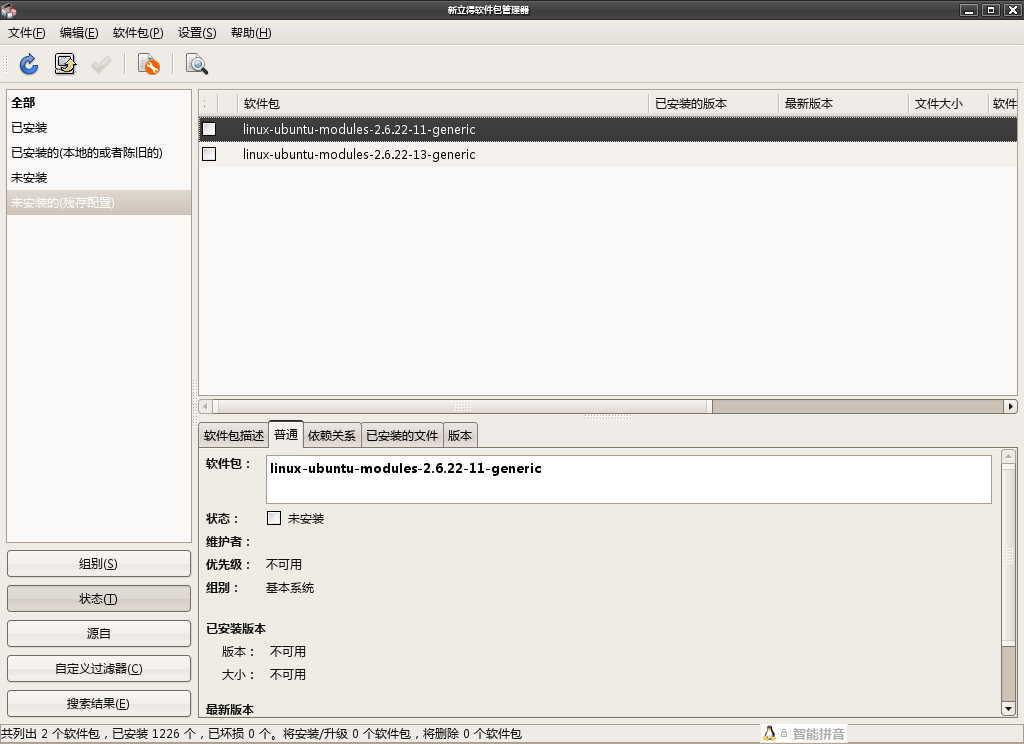Maximize the Synaptic window
1024x744 pixels.
991,10
